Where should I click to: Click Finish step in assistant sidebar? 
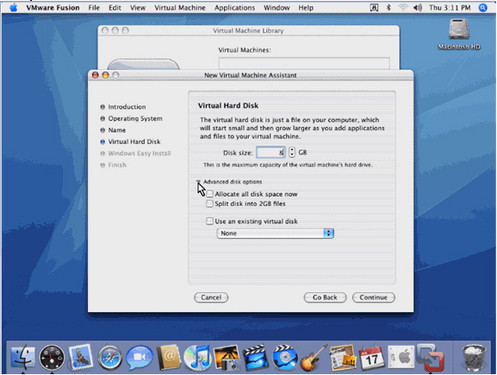pyautogui.click(x=117, y=165)
